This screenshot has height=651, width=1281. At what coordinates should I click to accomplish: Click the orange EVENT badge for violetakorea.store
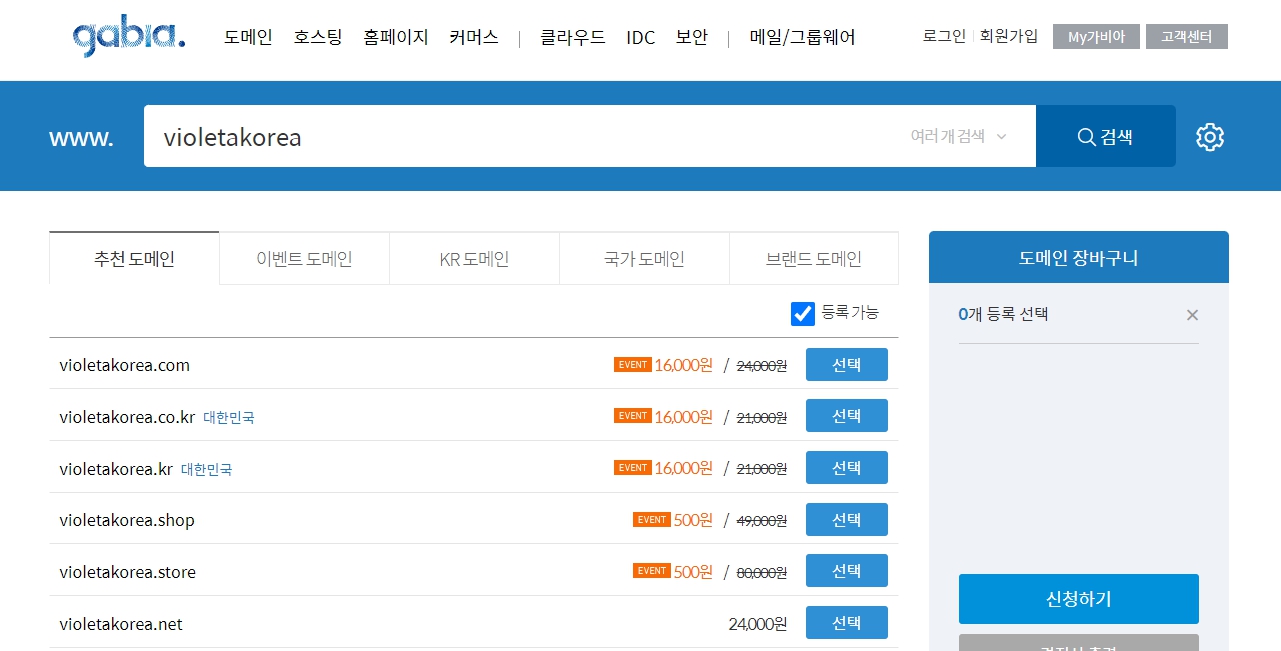(652, 571)
